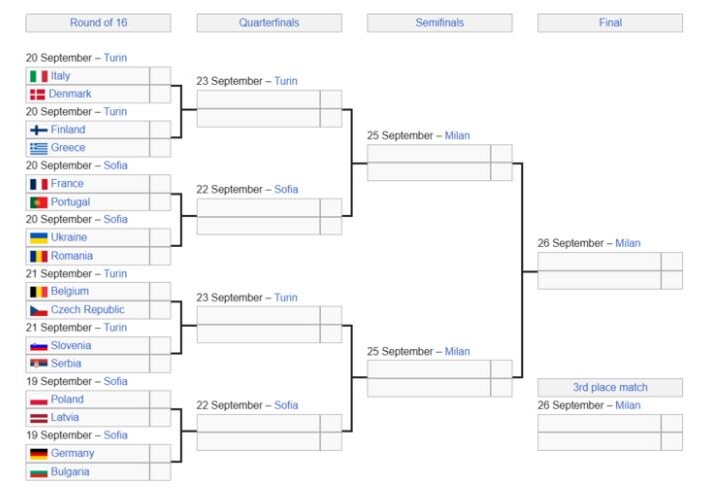Click the Greece flag icon
This screenshot has width=703, height=487.
(39, 148)
